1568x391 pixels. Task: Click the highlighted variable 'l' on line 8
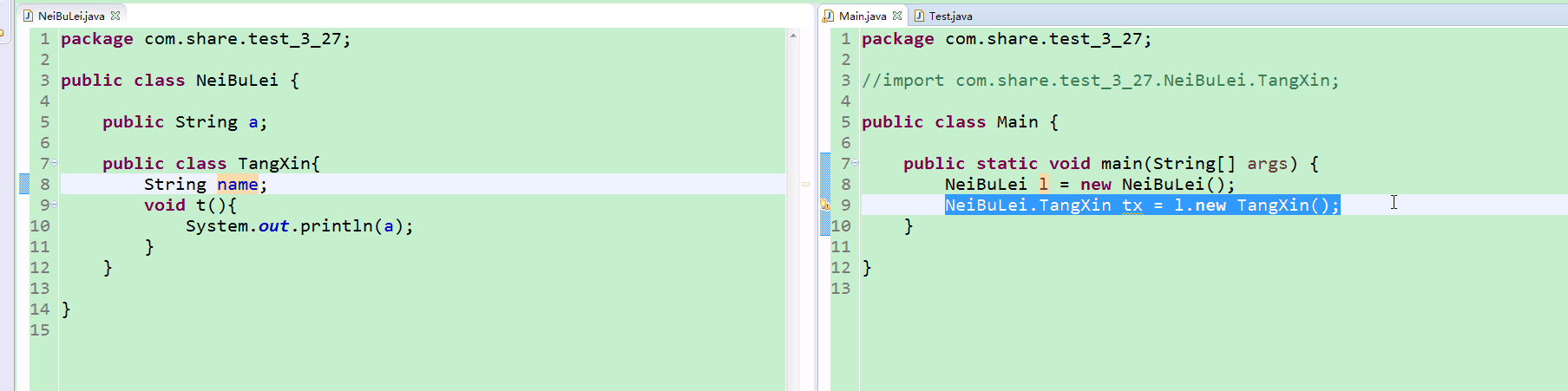pyautogui.click(x=1044, y=185)
